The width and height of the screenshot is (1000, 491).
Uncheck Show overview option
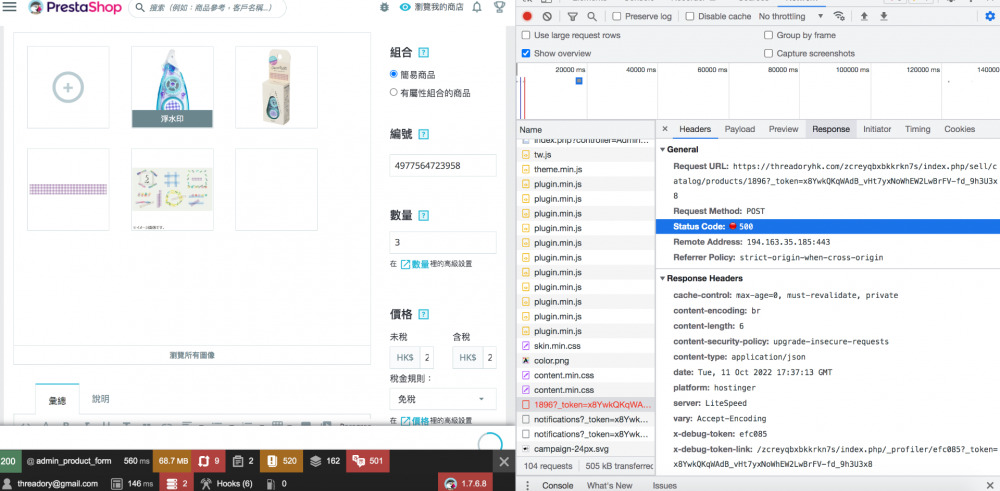pyautogui.click(x=526, y=54)
